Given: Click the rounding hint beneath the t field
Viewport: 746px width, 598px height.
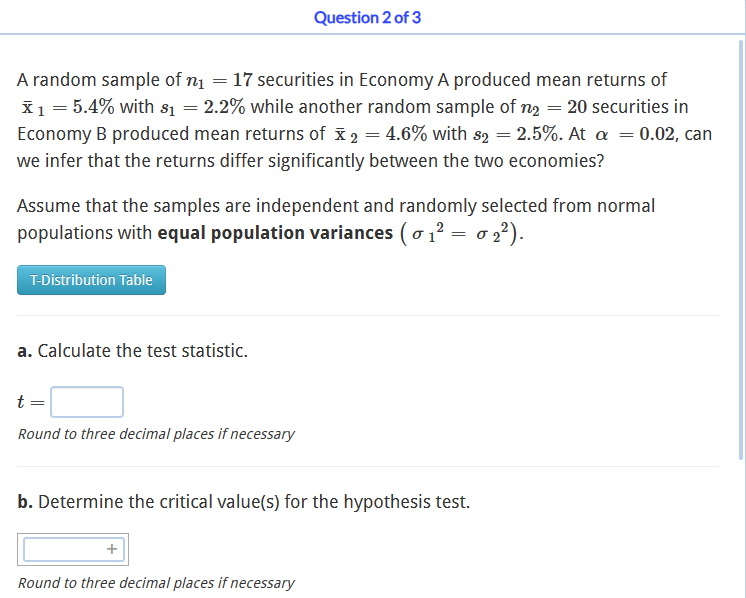Looking at the screenshot, I should tap(156, 434).
